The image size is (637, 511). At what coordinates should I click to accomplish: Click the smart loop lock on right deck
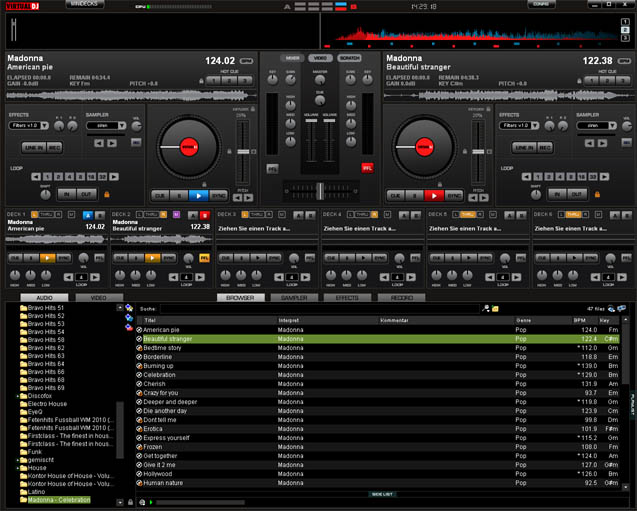click(x=597, y=194)
